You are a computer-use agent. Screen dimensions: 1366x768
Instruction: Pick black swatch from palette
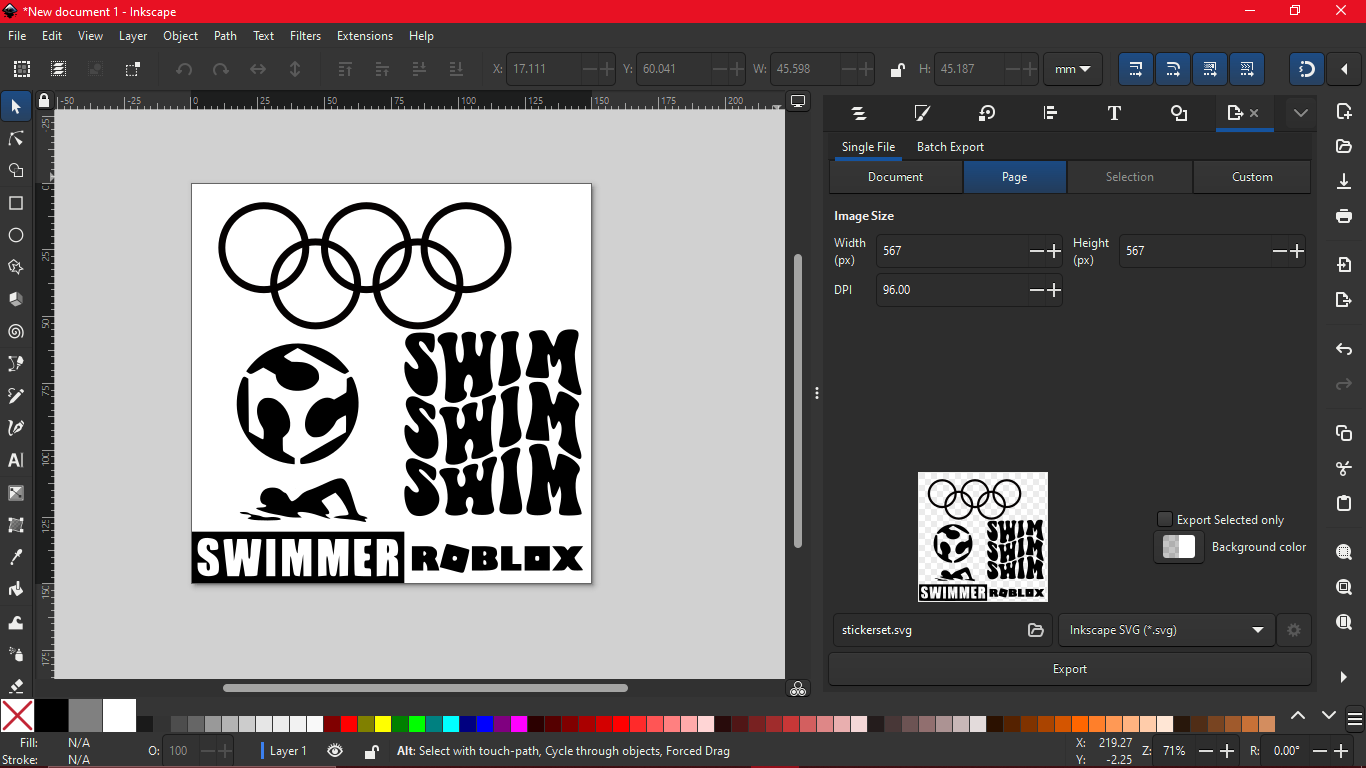pos(52,716)
